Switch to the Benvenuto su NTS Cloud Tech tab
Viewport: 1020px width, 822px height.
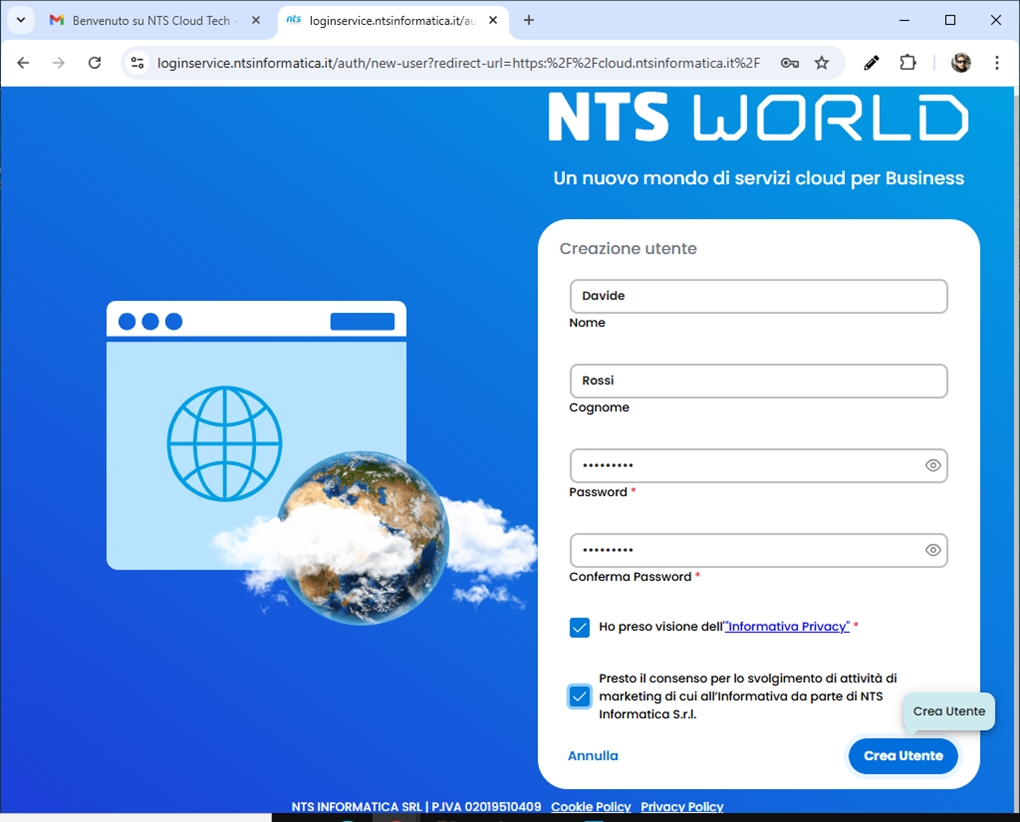tap(156, 21)
